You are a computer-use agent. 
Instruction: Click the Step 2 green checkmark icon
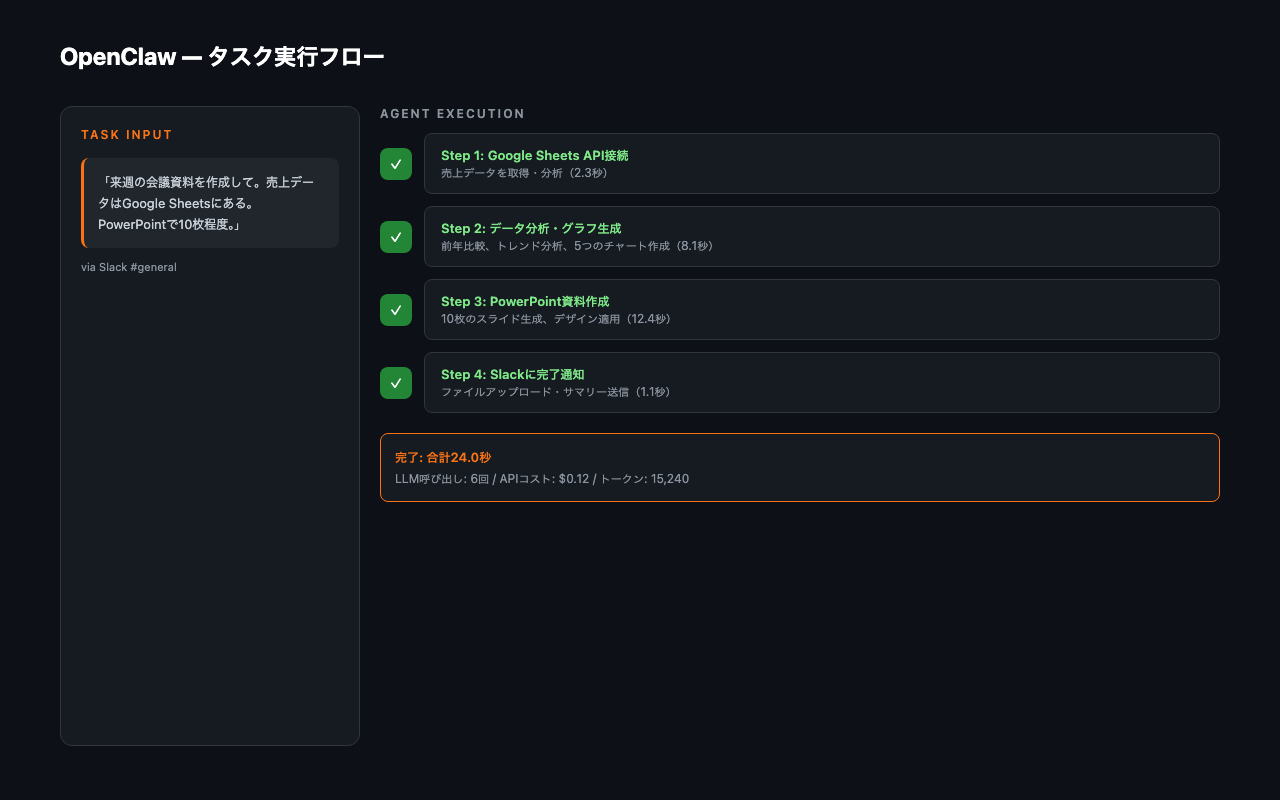tap(395, 236)
